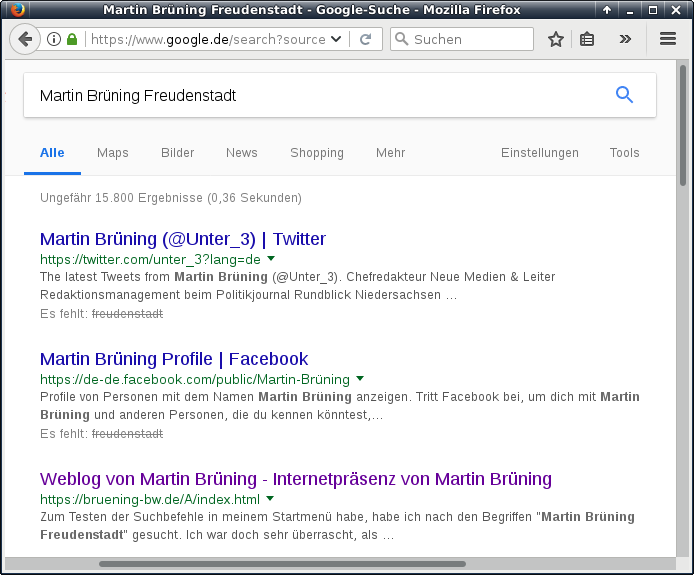Open options arrow beside bruening-bw.de URL

[270, 498]
